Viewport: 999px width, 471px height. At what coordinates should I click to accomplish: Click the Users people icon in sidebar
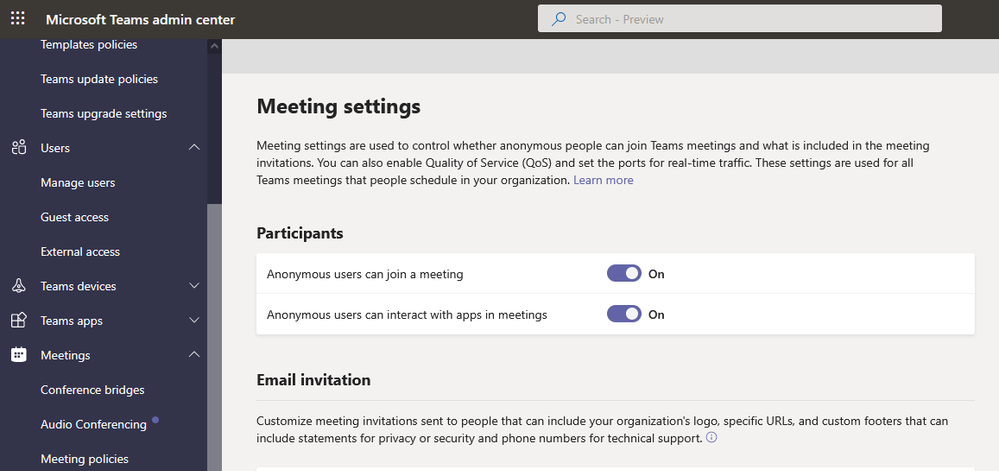tap(18, 148)
